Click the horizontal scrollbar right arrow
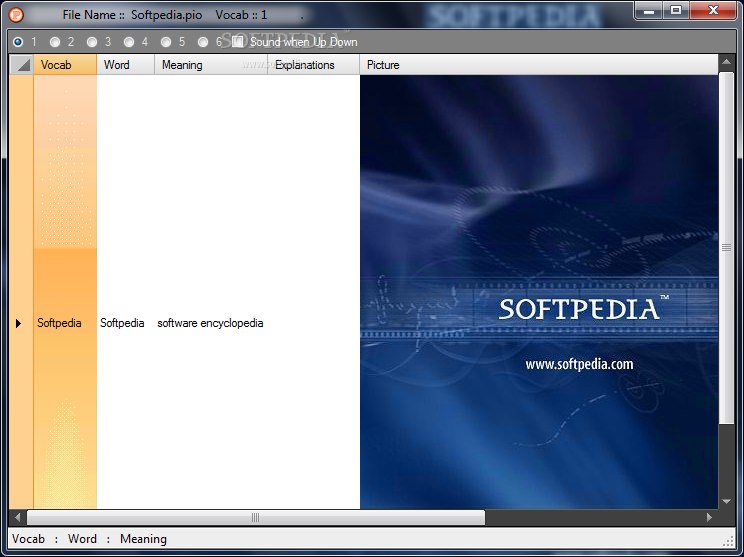This screenshot has width=744, height=557. pos(709,517)
